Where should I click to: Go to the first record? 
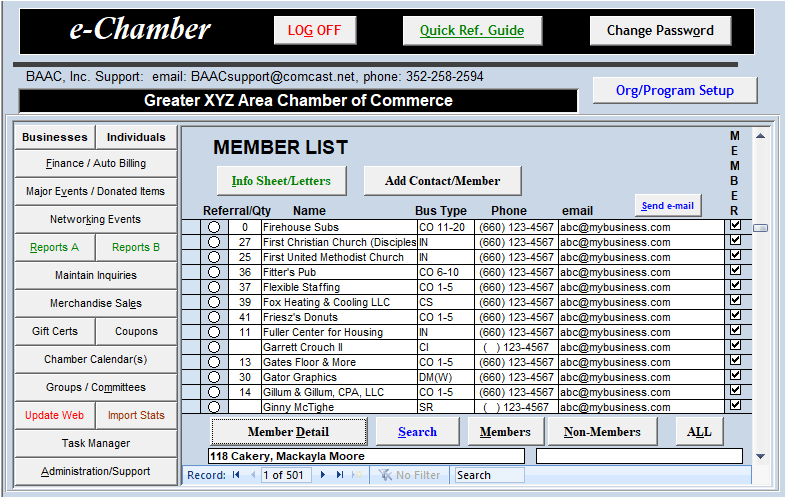coord(236,475)
